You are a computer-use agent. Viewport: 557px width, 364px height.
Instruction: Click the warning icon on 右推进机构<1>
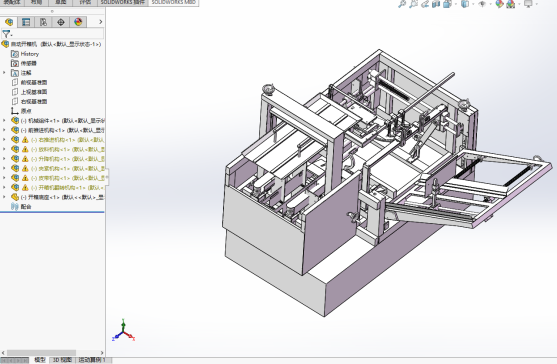pos(25,140)
